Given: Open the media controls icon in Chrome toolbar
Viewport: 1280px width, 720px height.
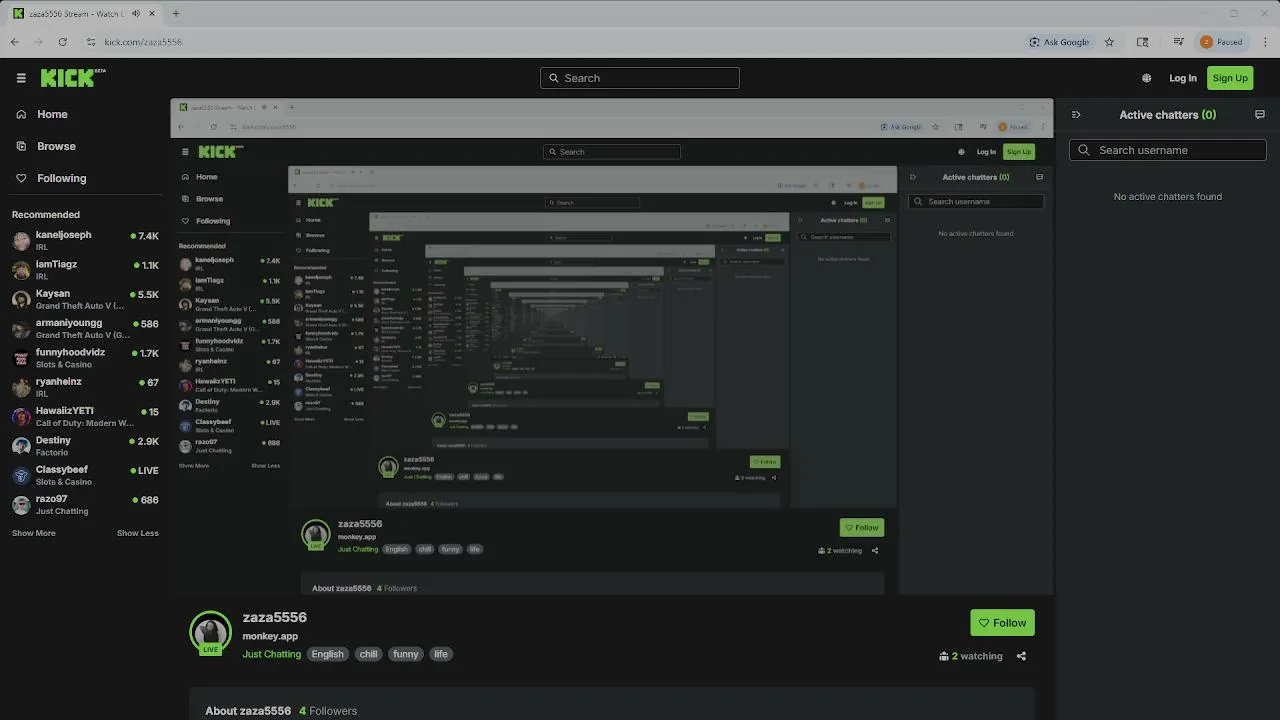Looking at the screenshot, I should pos(1178,42).
